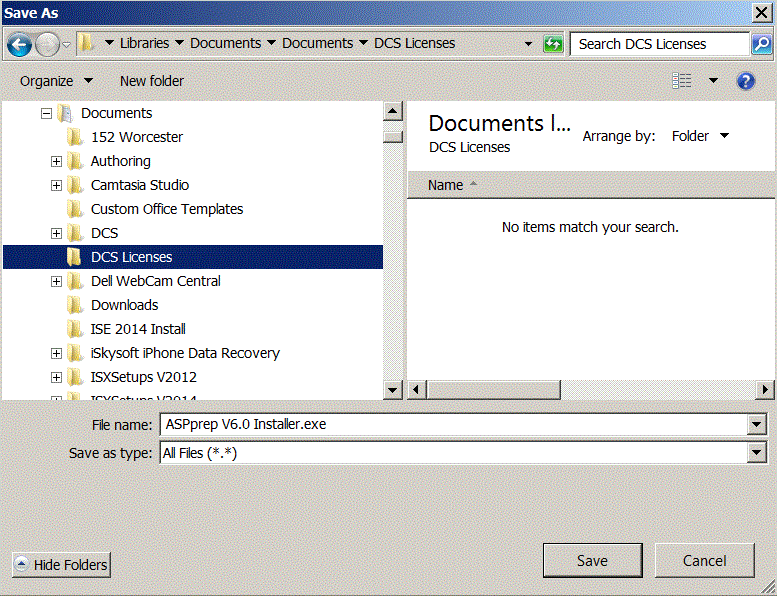Click New folder
The height and width of the screenshot is (596, 777).
tap(152, 81)
